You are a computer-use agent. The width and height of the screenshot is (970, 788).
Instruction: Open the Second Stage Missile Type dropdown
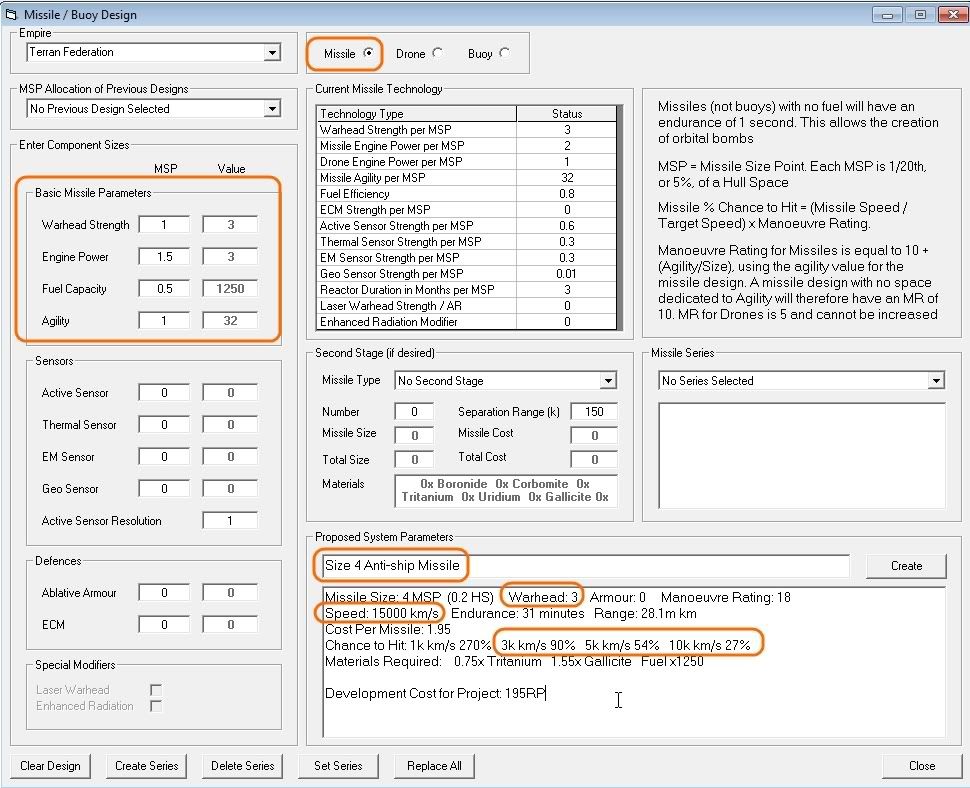505,380
